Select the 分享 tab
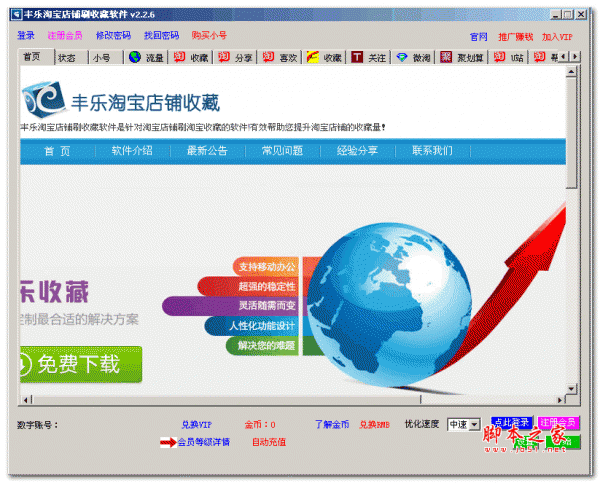 tap(235, 58)
